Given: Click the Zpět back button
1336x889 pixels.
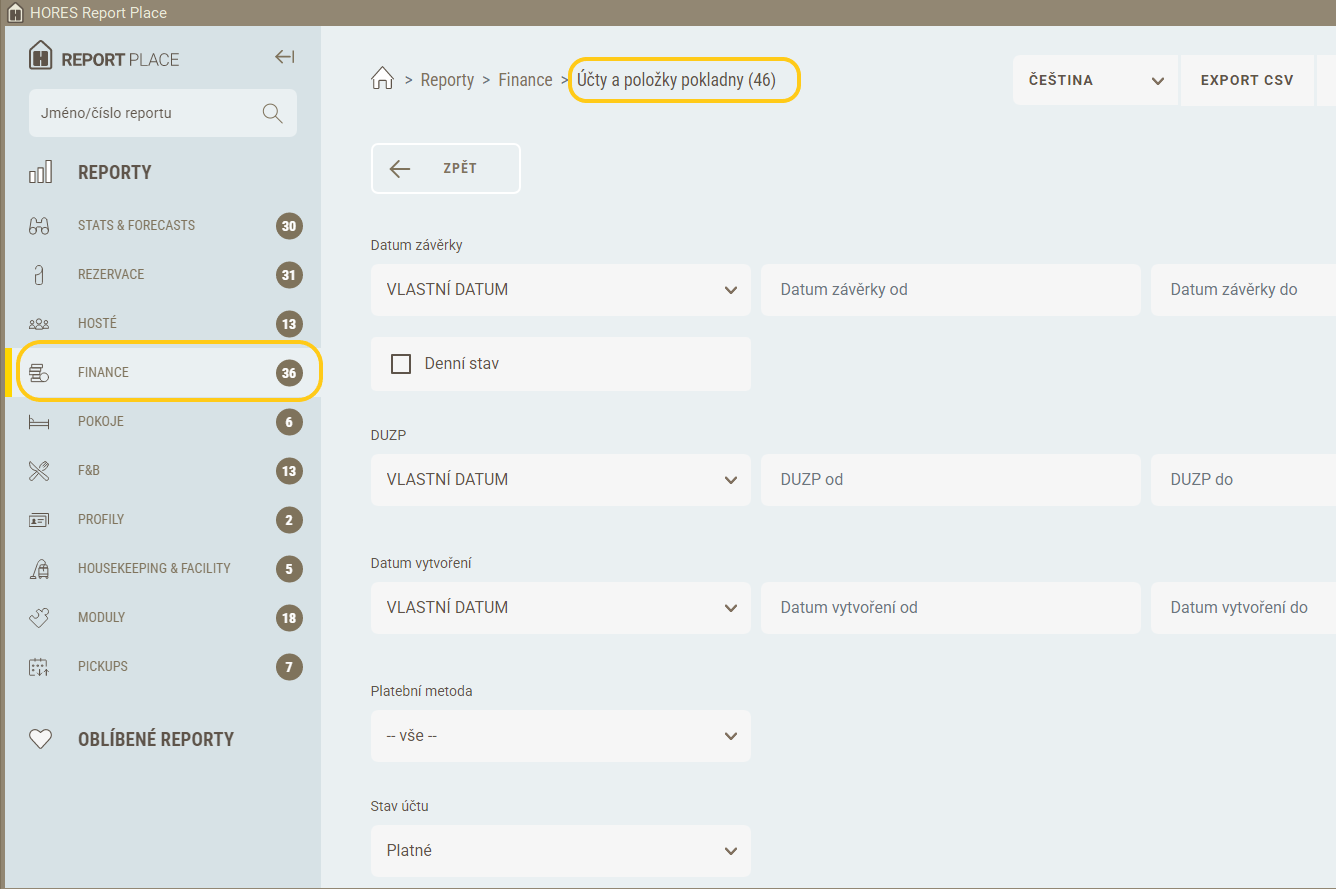Looking at the screenshot, I should (x=445, y=168).
